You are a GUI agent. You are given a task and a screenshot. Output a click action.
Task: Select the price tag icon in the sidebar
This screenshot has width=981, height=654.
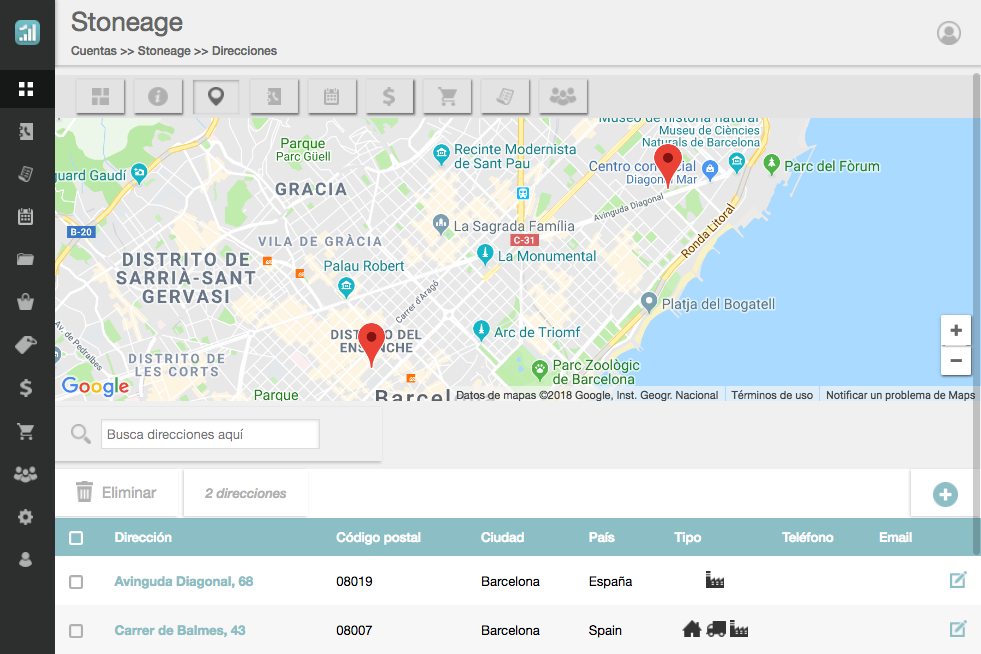click(x=26, y=345)
